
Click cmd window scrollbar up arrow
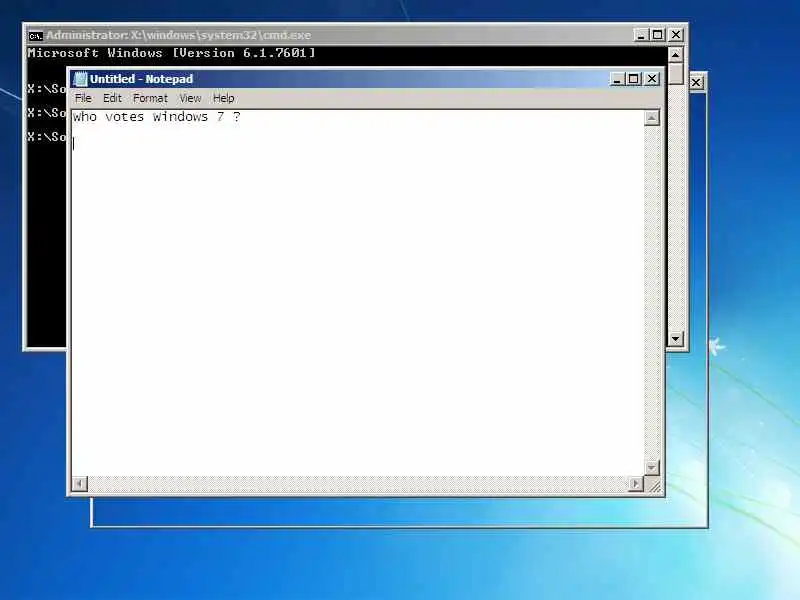pyautogui.click(x=676, y=55)
